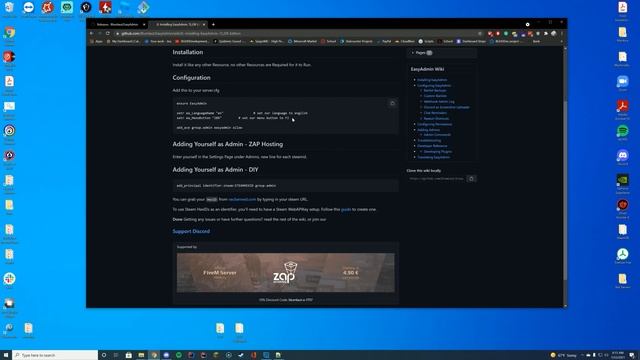Open the PayPal bookmark
This screenshot has width=640, height=360.
click(x=384, y=41)
